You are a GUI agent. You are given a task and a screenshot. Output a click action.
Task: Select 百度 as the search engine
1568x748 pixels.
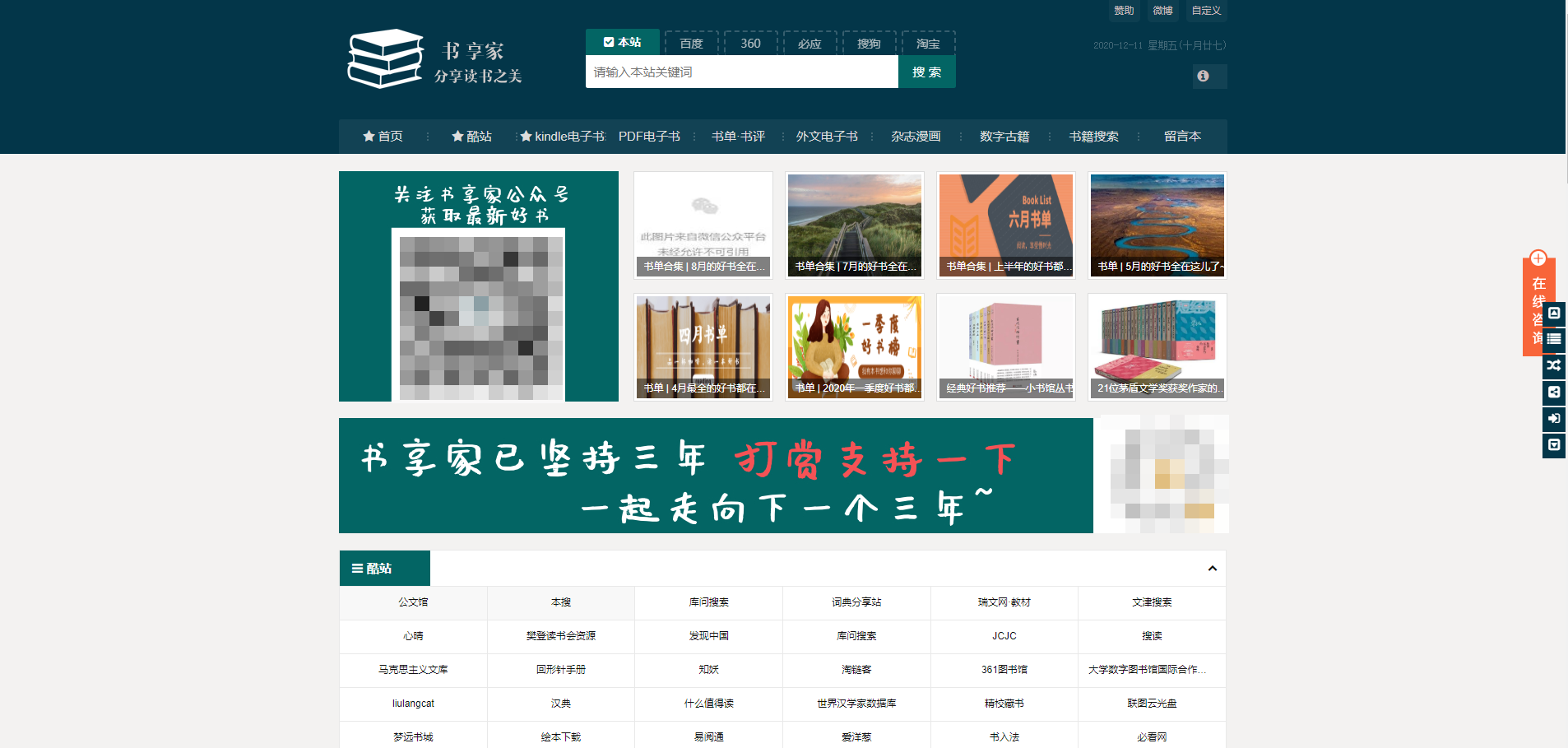691,43
